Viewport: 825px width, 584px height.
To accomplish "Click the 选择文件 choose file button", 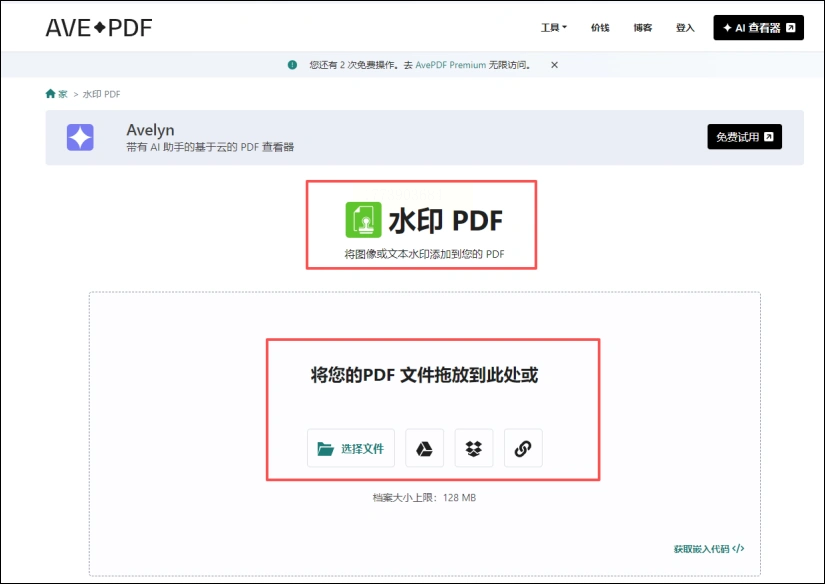I will click(x=351, y=448).
